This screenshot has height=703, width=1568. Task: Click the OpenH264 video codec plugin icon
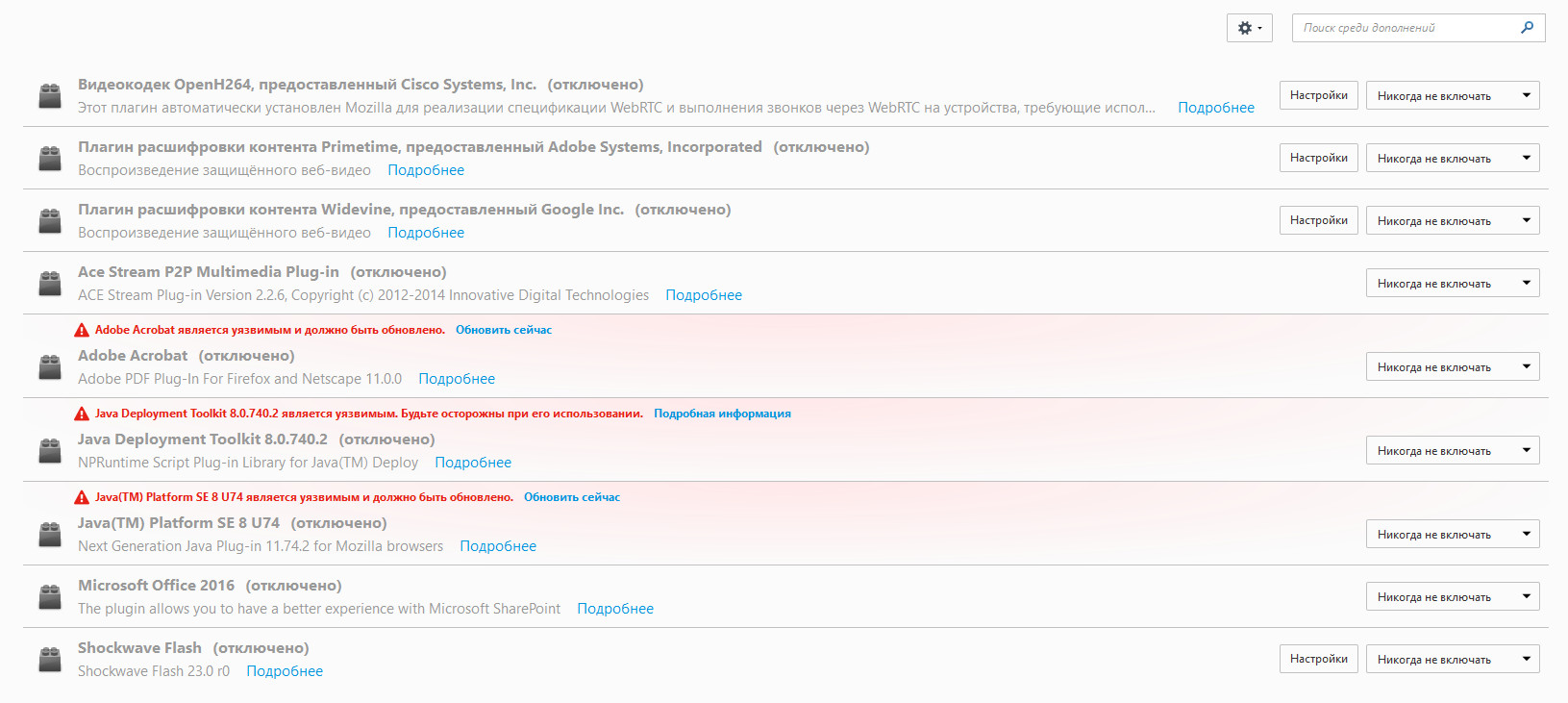point(50,95)
